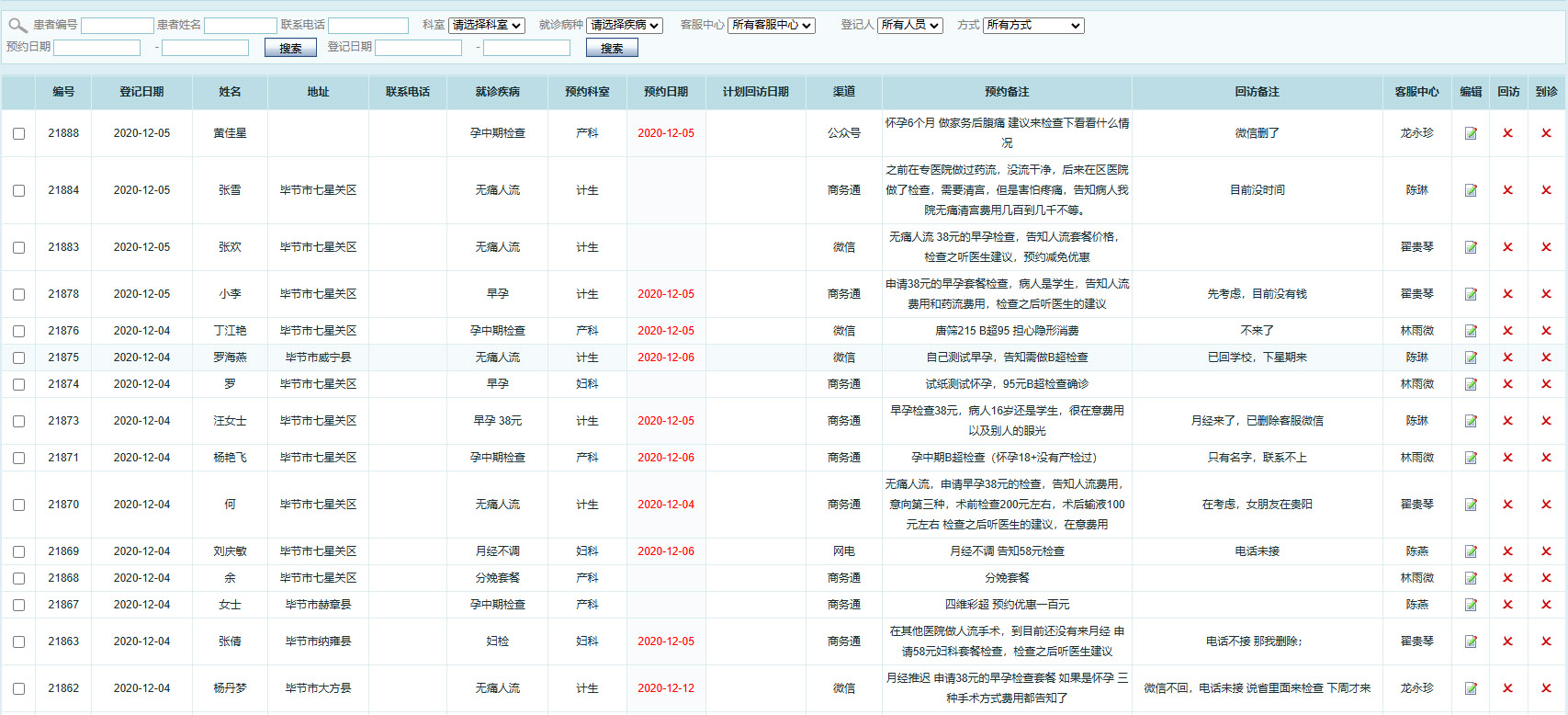Open the edit icon for record 21871
Image resolution: width=1568 pixels, height=715 pixels.
1471,458
